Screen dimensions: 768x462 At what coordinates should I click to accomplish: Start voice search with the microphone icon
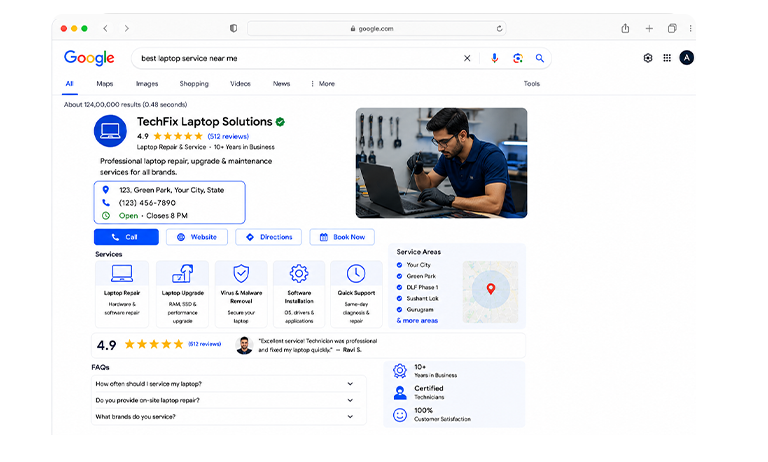click(495, 58)
